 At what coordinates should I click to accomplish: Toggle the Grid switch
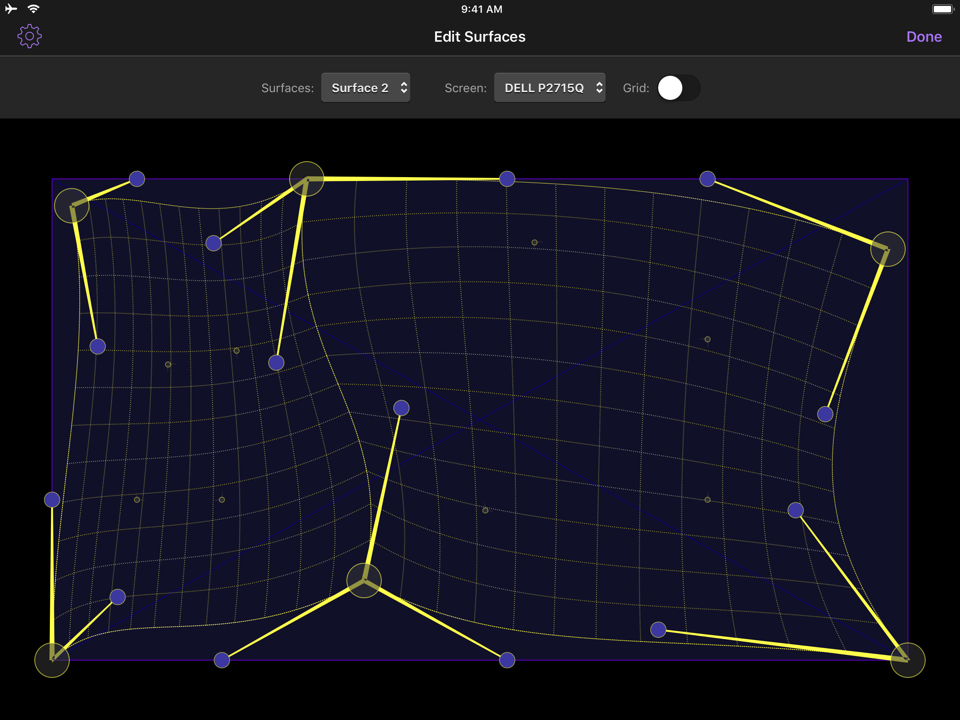(677, 88)
